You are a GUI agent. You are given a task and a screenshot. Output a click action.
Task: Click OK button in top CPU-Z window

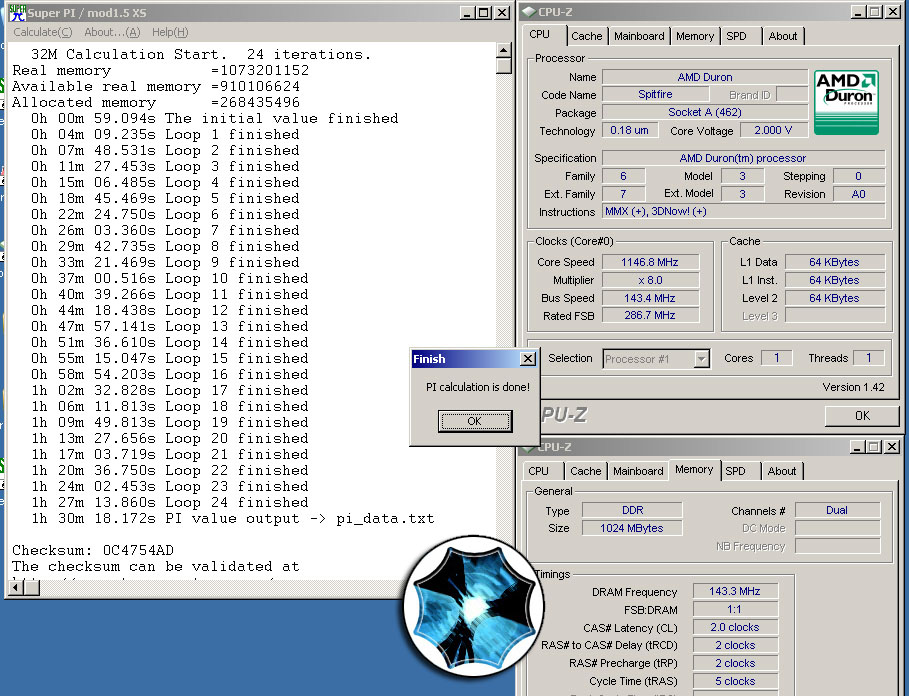pyautogui.click(x=862, y=416)
